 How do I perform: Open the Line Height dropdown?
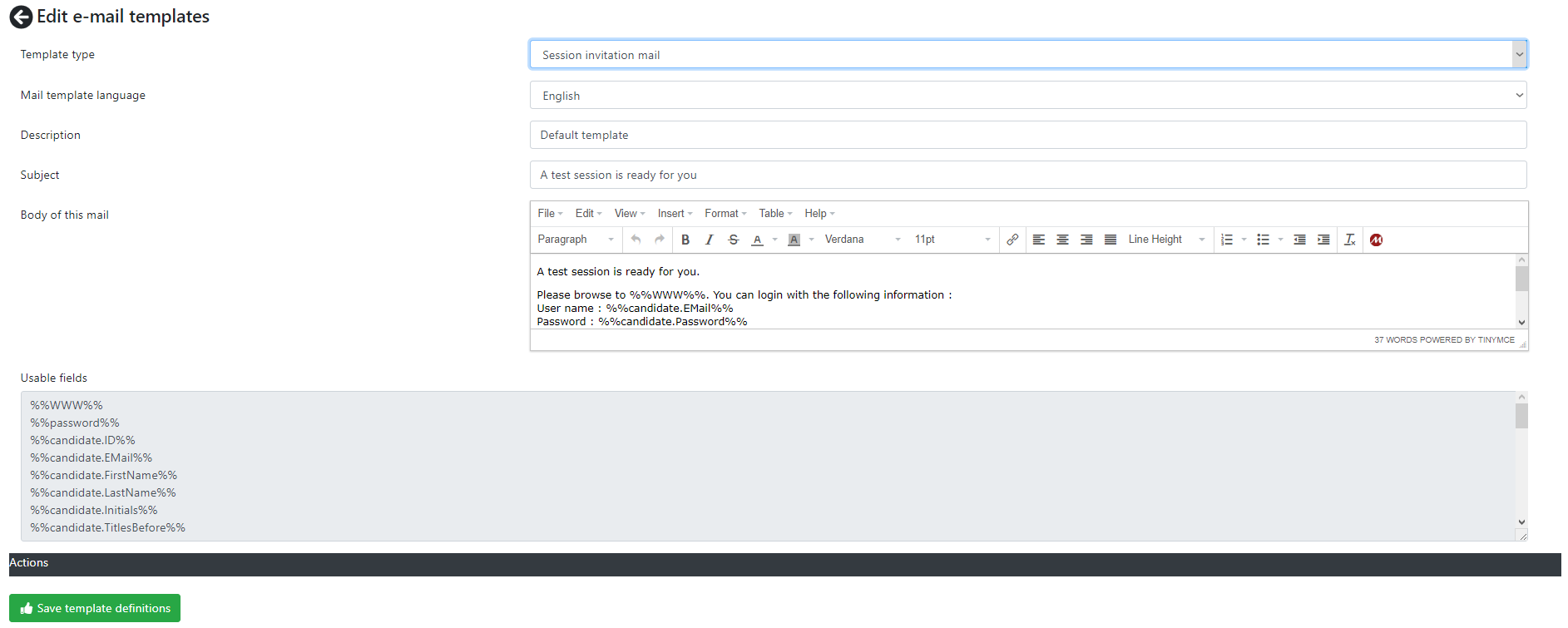coord(1167,240)
